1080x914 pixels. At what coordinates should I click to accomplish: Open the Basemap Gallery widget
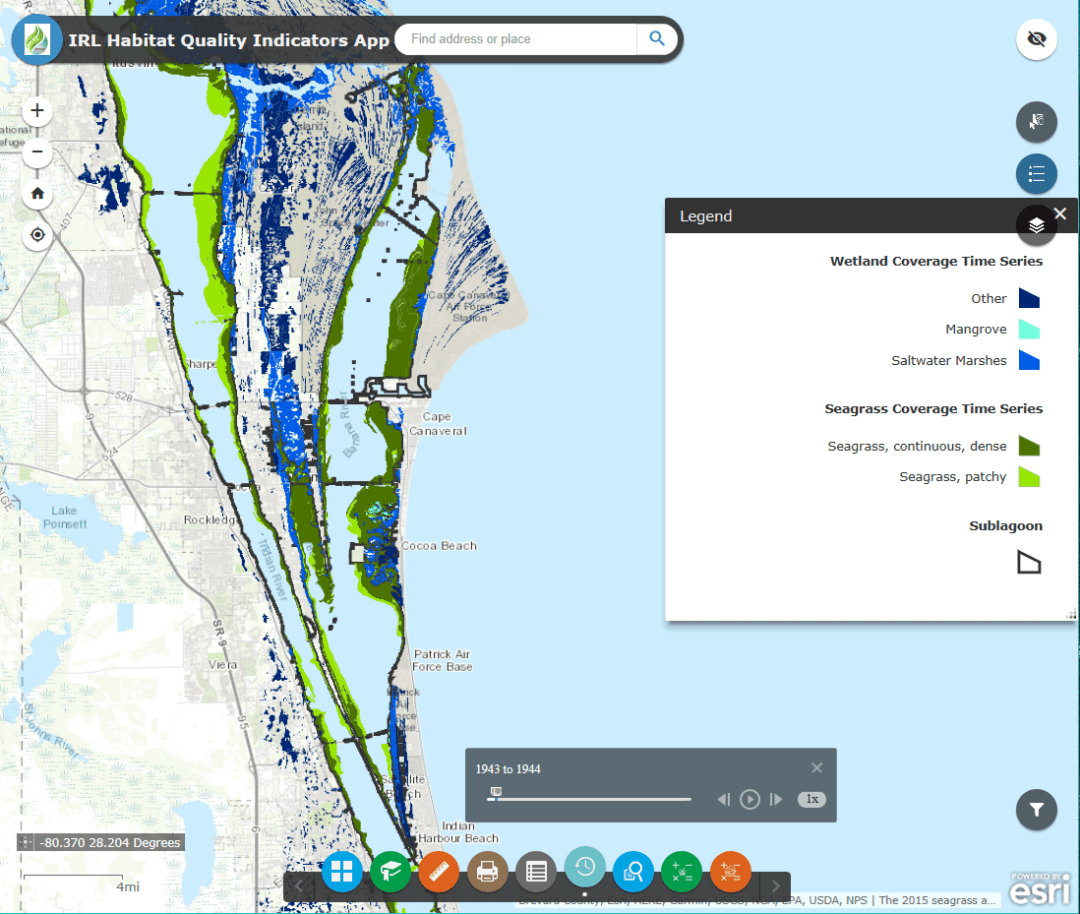342,871
